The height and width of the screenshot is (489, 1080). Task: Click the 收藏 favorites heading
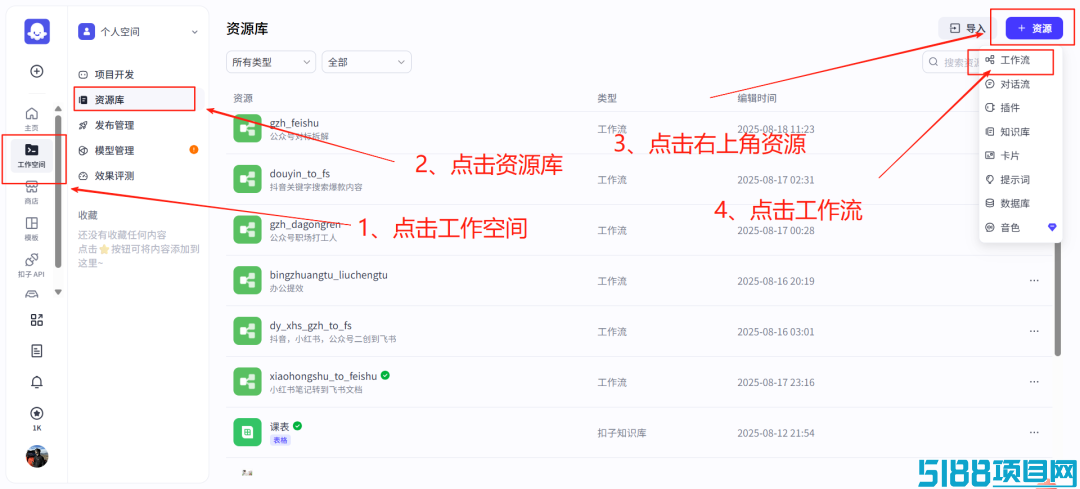(x=88, y=215)
